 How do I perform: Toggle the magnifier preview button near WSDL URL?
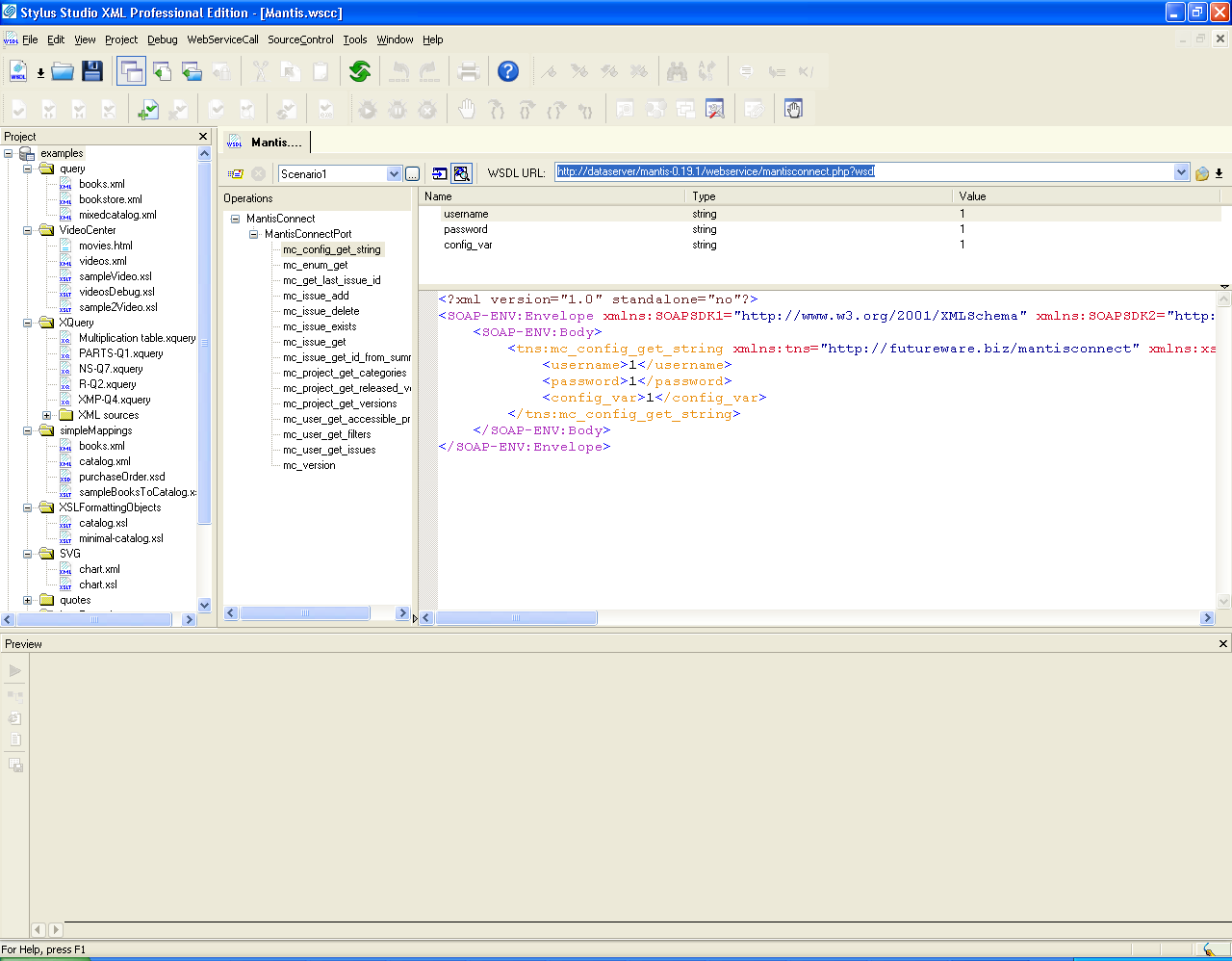pyautogui.click(x=462, y=173)
